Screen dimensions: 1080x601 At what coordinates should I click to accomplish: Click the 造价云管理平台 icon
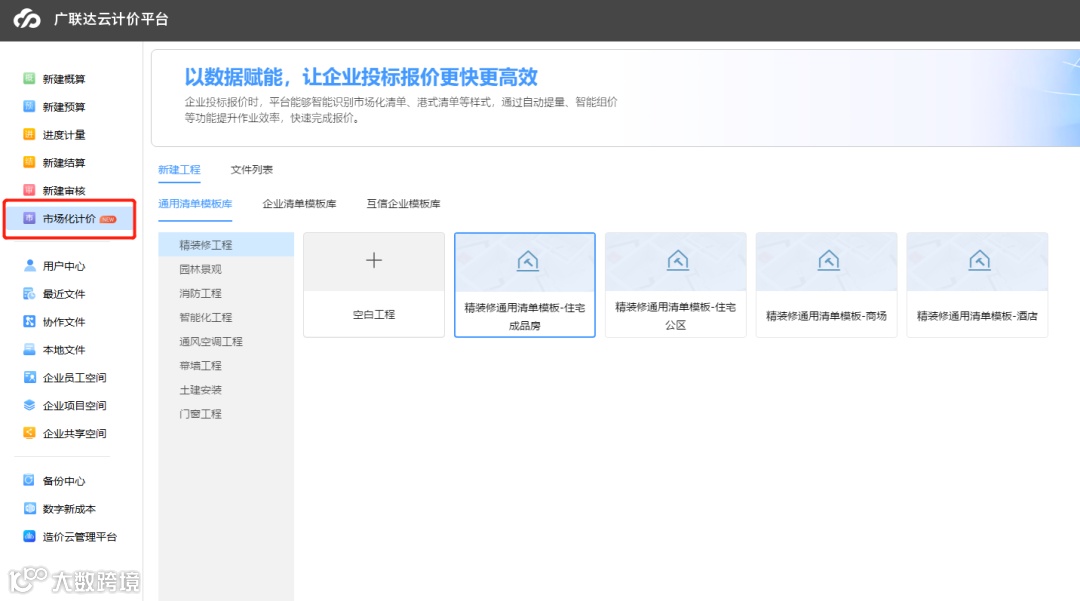29,536
